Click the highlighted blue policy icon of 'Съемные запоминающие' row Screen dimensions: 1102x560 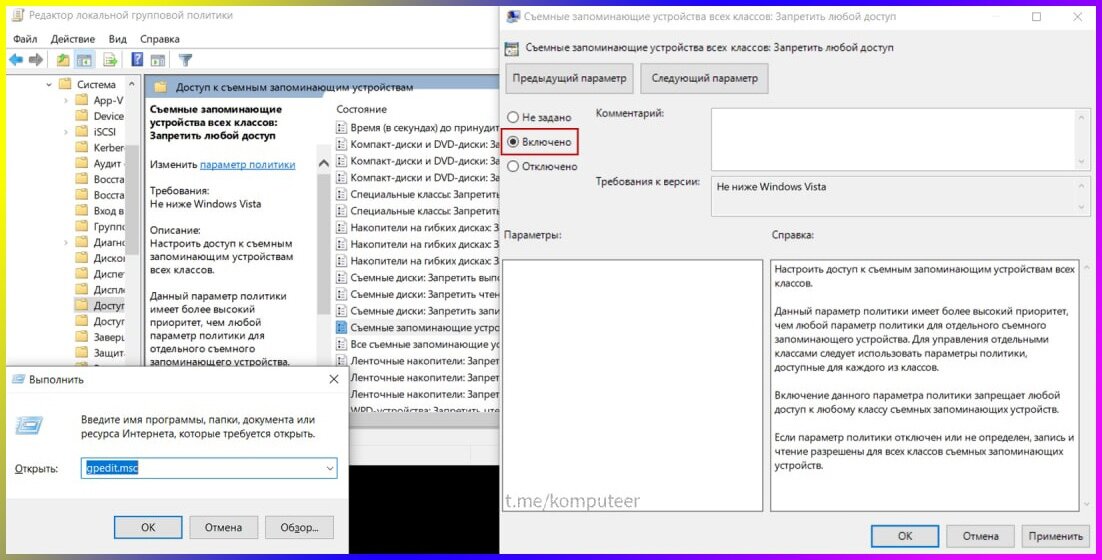(342, 327)
